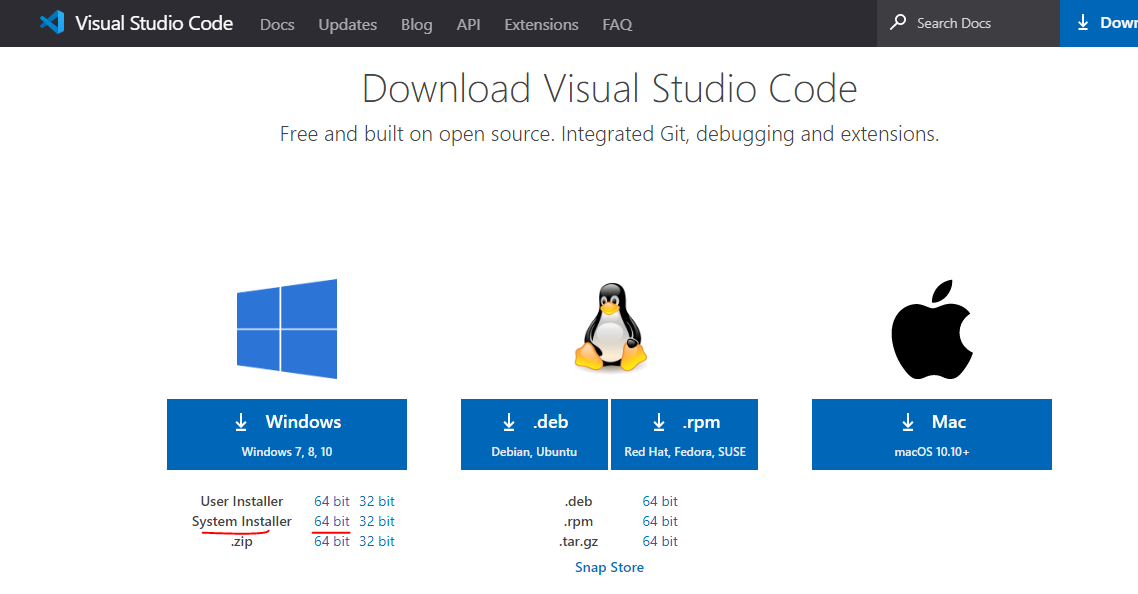This screenshot has height=594, width=1138.
Task: Click the "User Installer" label
Action: click(x=242, y=501)
